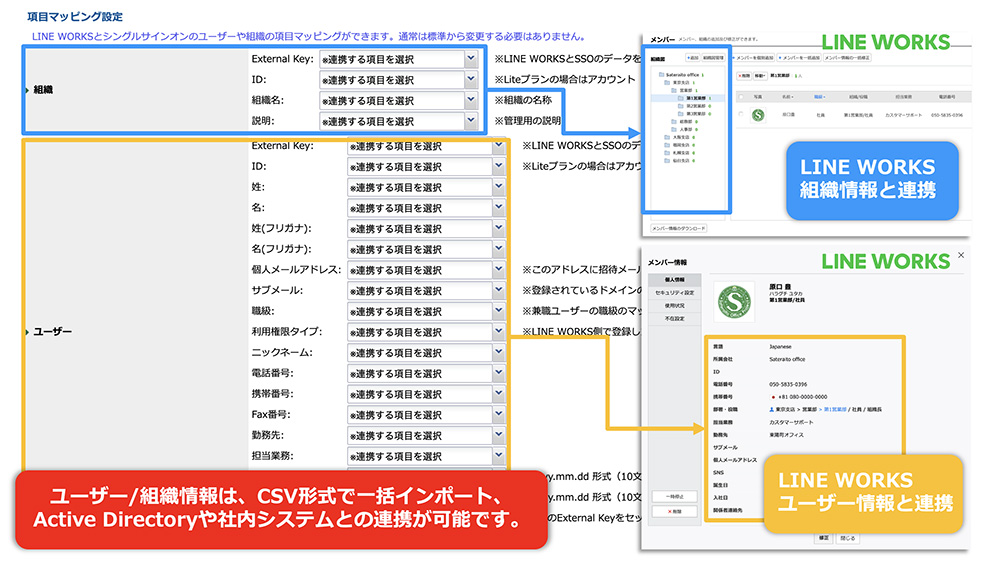The height and width of the screenshot is (562, 1000).
Task: Click the 閉じる button below member details
Action: [848, 538]
